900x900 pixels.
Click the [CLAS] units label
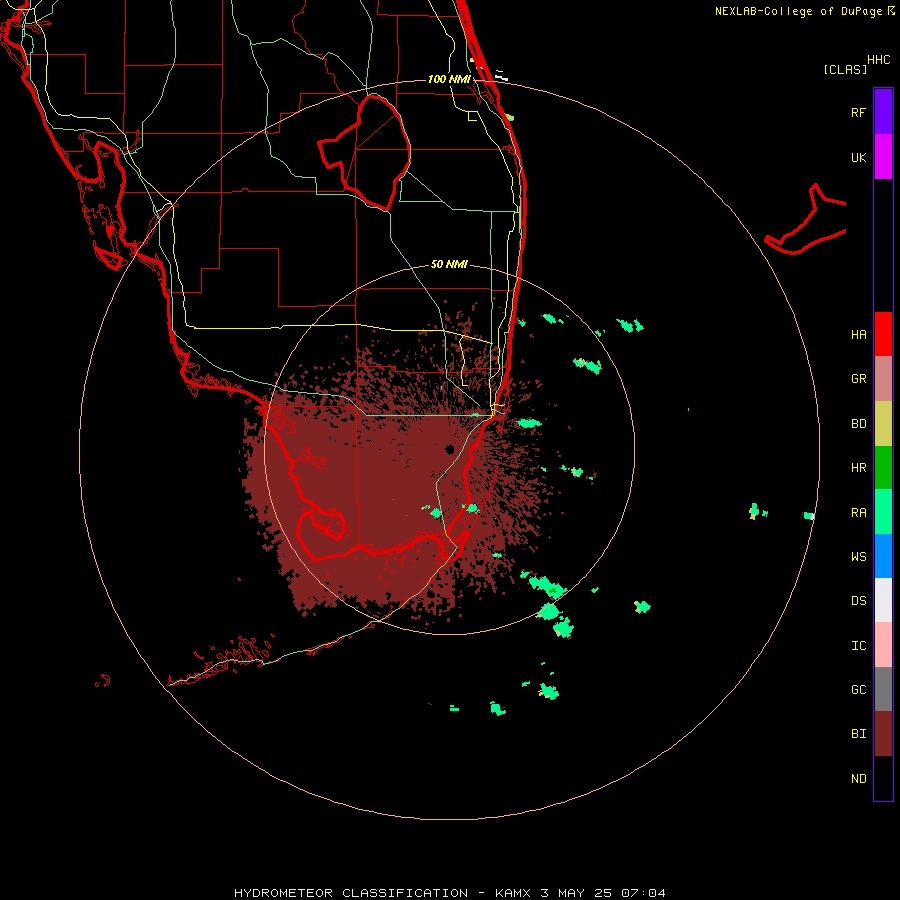(845, 69)
